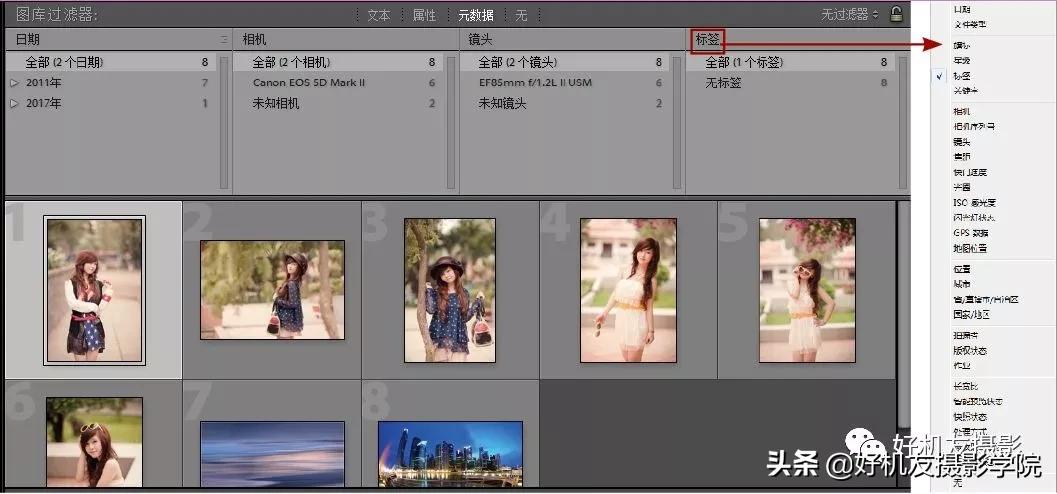Screen dimensions: 1057x494
Task: Select first photo thumbnail in grid
Action: click(94, 290)
